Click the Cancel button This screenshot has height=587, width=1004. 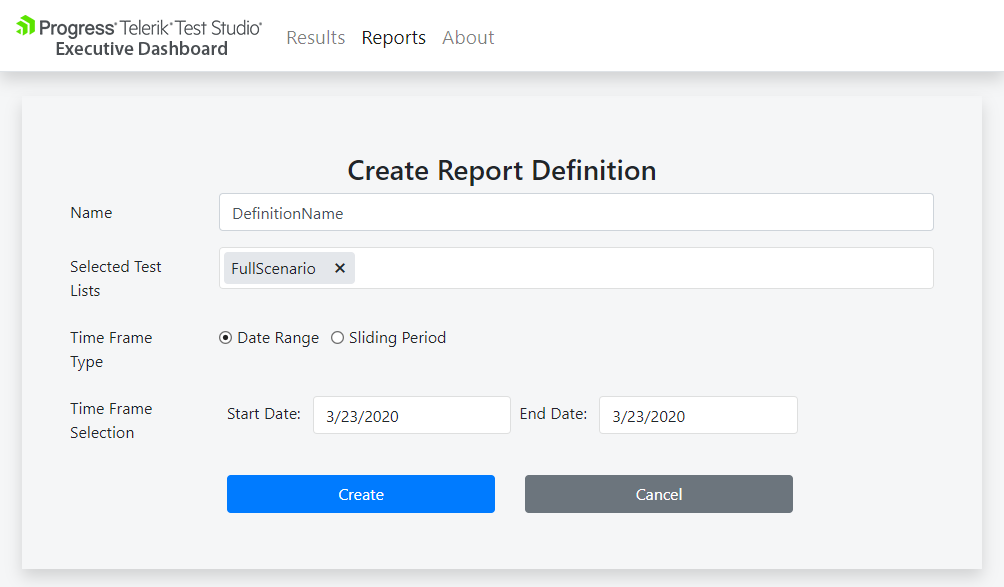(659, 494)
